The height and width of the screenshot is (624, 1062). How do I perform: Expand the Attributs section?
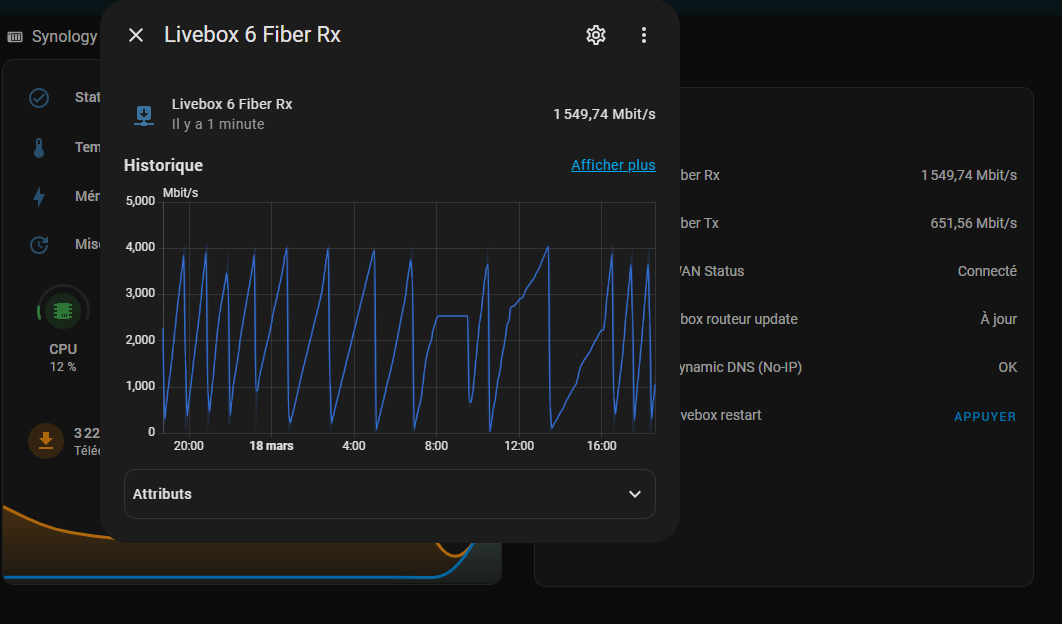(x=389, y=494)
